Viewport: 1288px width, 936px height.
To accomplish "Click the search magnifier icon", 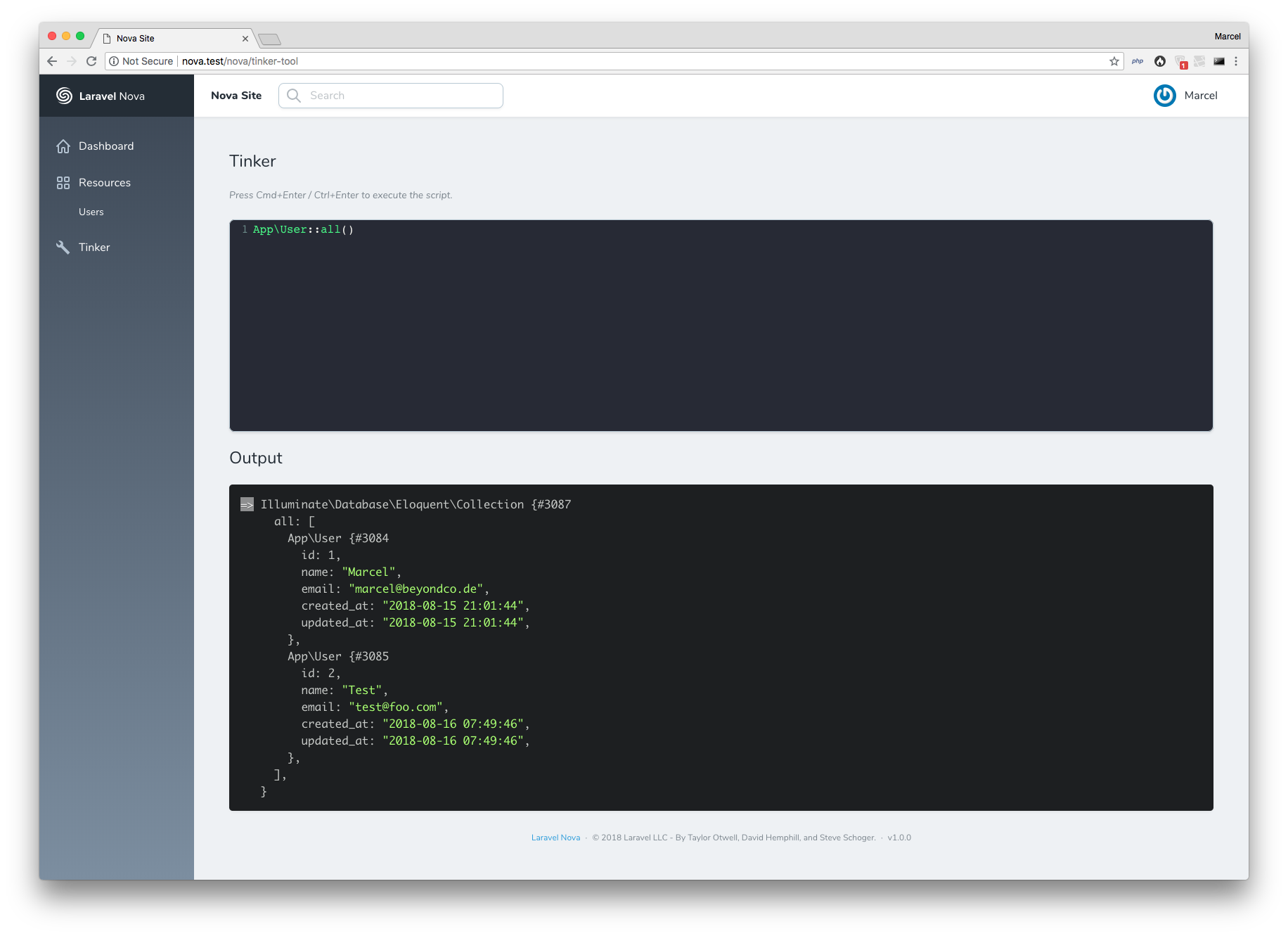I will [x=294, y=96].
